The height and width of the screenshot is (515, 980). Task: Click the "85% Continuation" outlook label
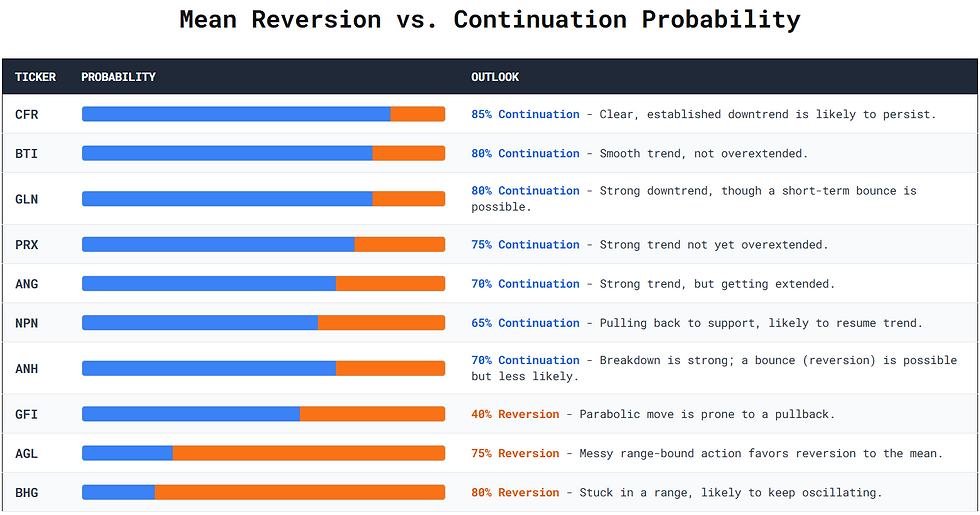[x=525, y=114]
